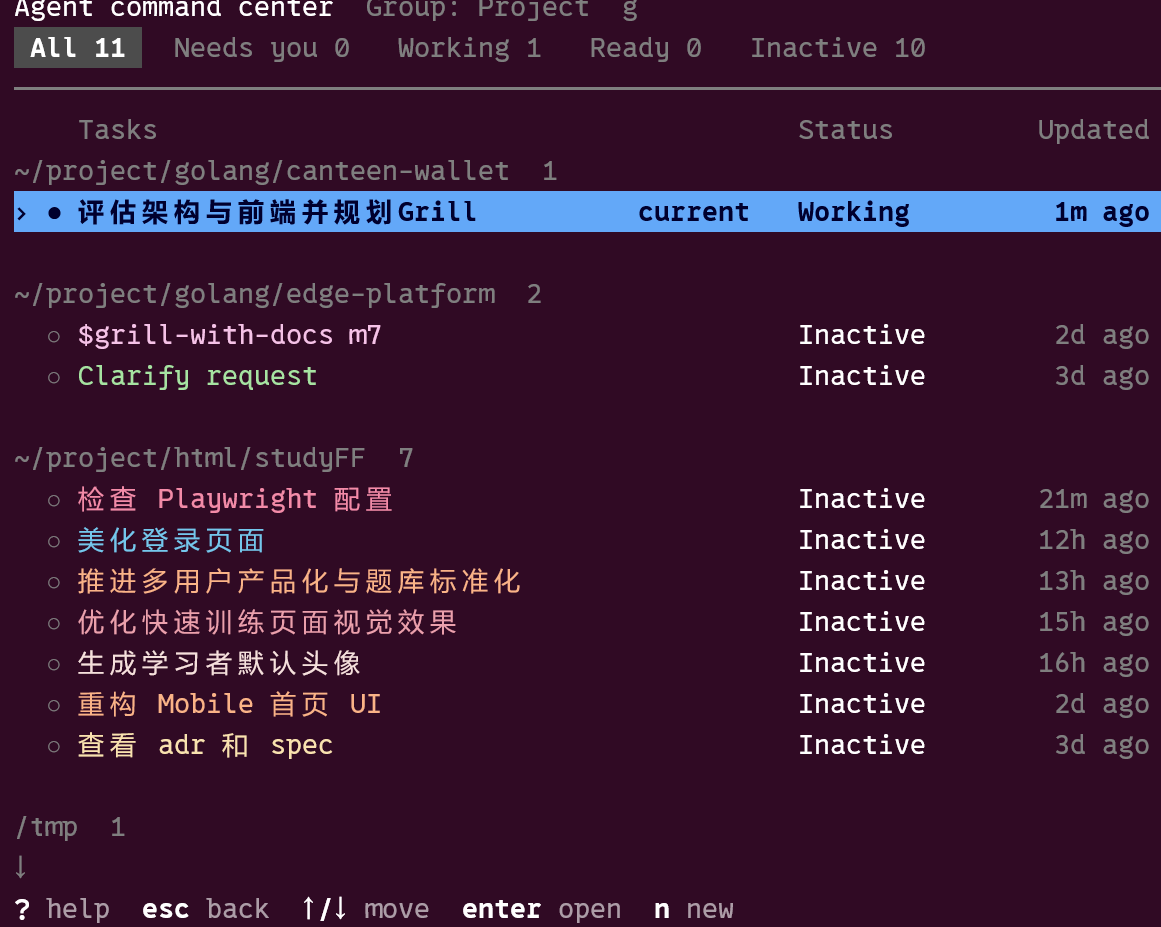Image resolution: width=1161 pixels, height=927 pixels.
Task: Click the filled status dot of the working Grill task
Action: pos(54,212)
